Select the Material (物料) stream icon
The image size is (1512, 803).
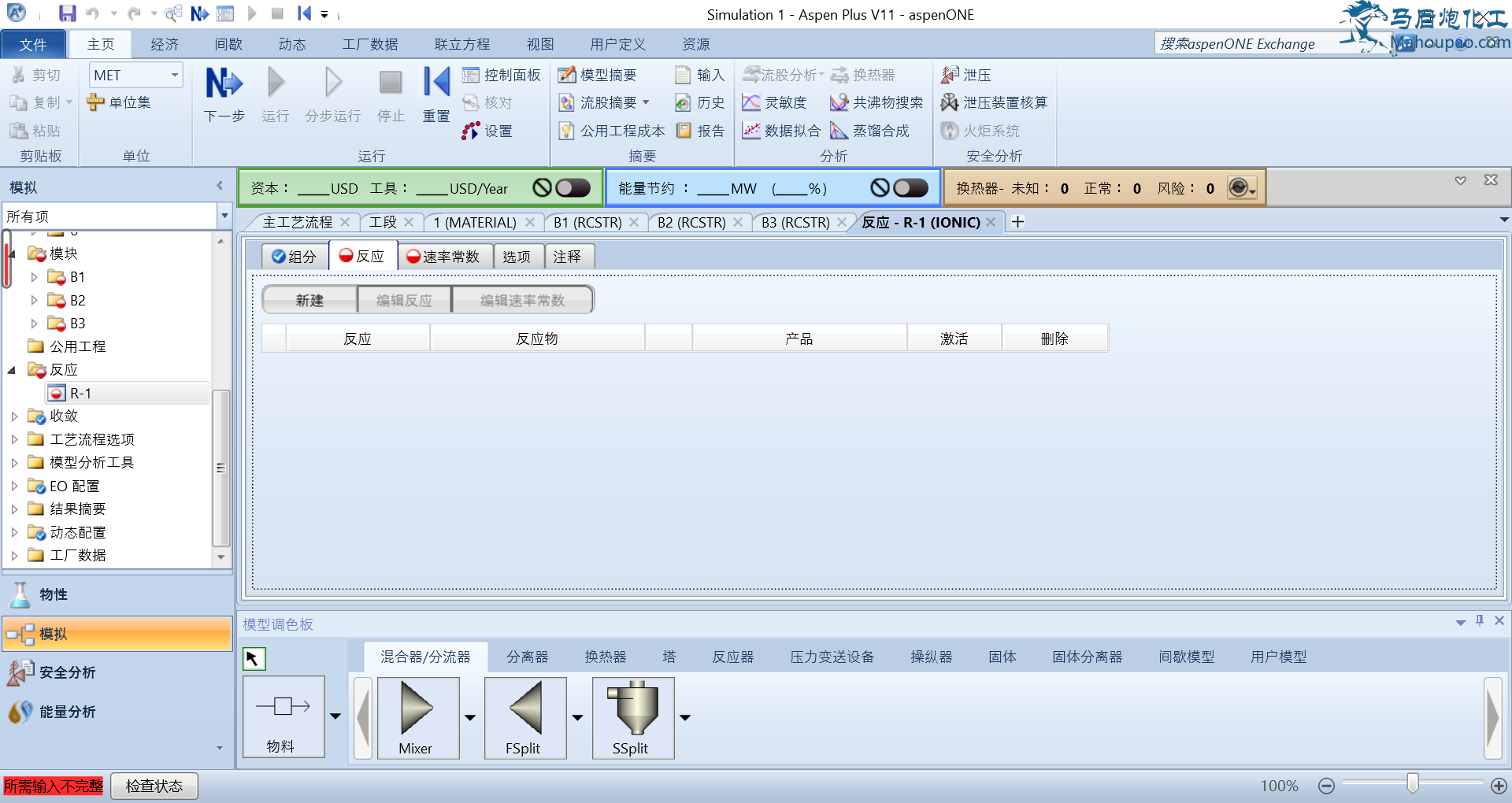[283, 716]
